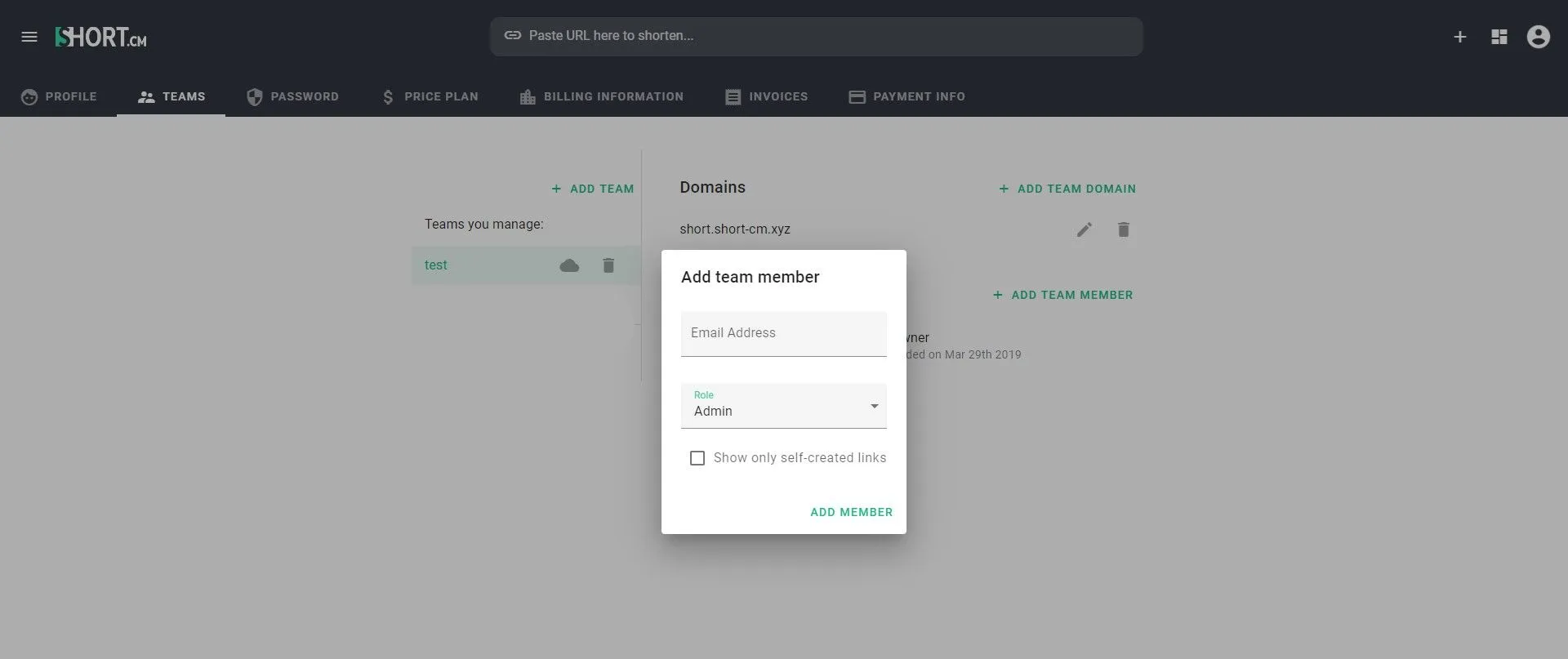This screenshot has height=659, width=1568.
Task: Switch to the Profile tab
Action: tap(59, 96)
